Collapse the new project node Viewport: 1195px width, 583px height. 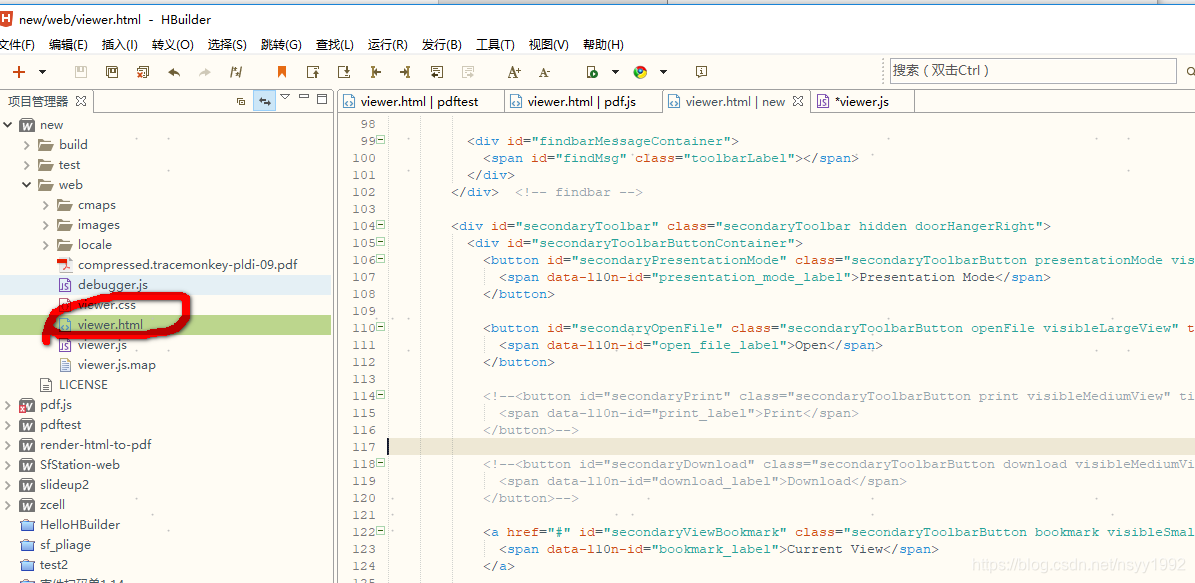(x=8, y=124)
